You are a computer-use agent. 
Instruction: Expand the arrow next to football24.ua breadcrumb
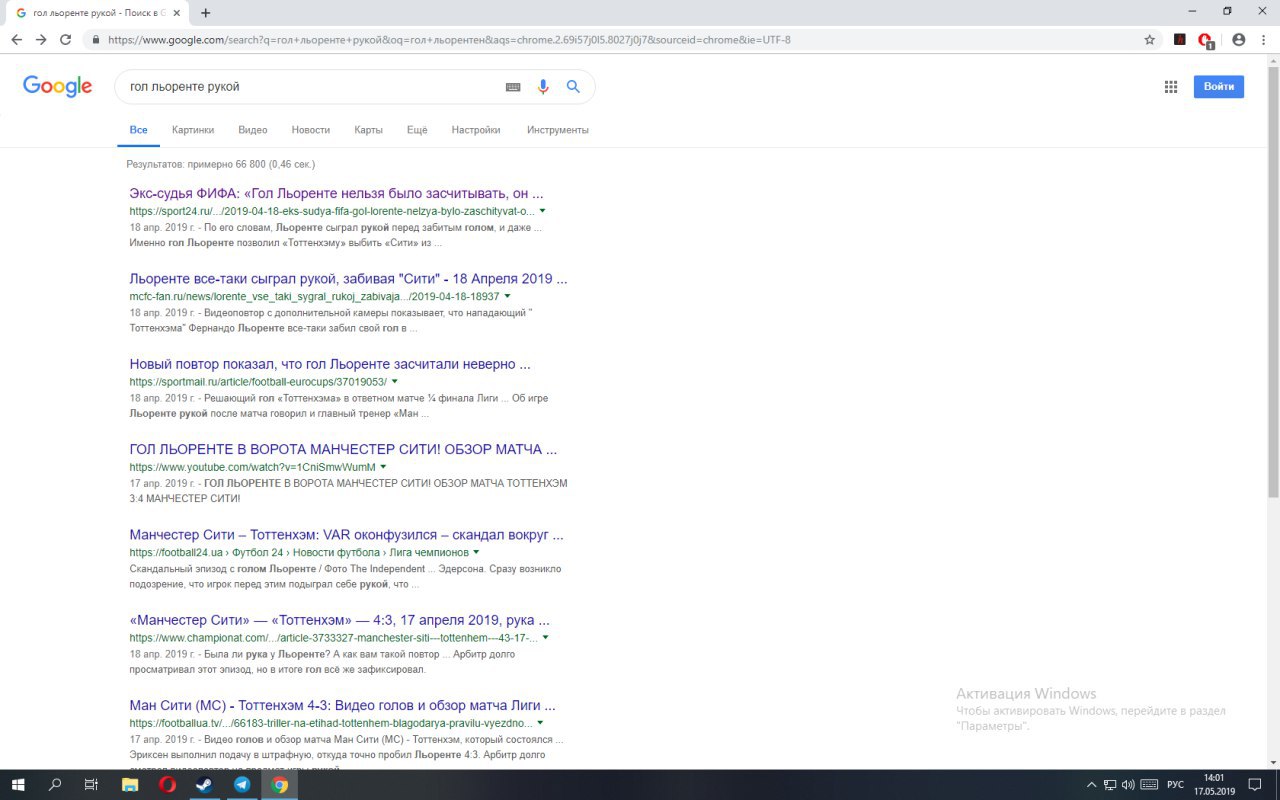tap(476, 552)
